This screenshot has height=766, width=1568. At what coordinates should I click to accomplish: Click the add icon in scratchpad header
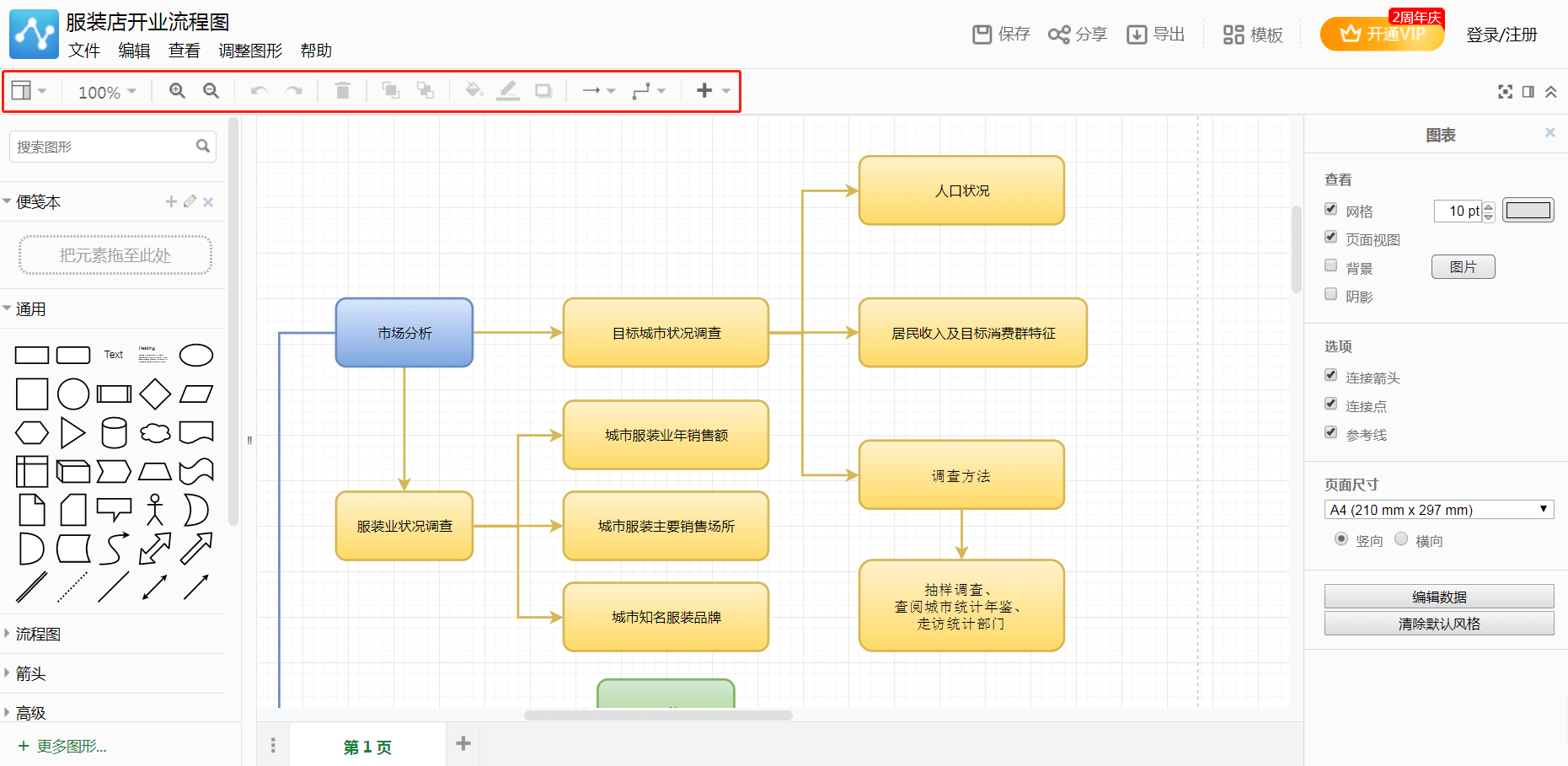pyautogui.click(x=171, y=201)
